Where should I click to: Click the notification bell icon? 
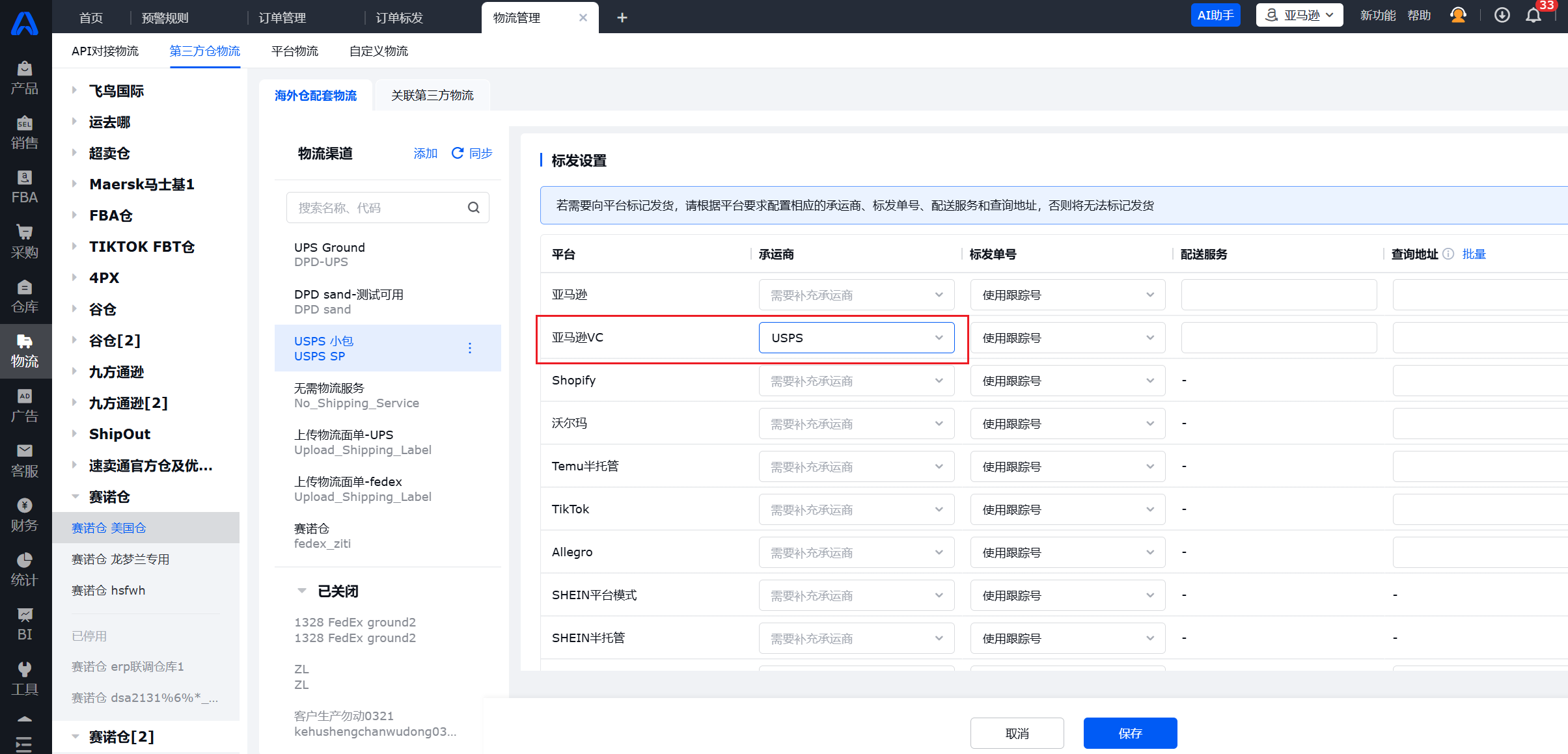pos(1533,16)
